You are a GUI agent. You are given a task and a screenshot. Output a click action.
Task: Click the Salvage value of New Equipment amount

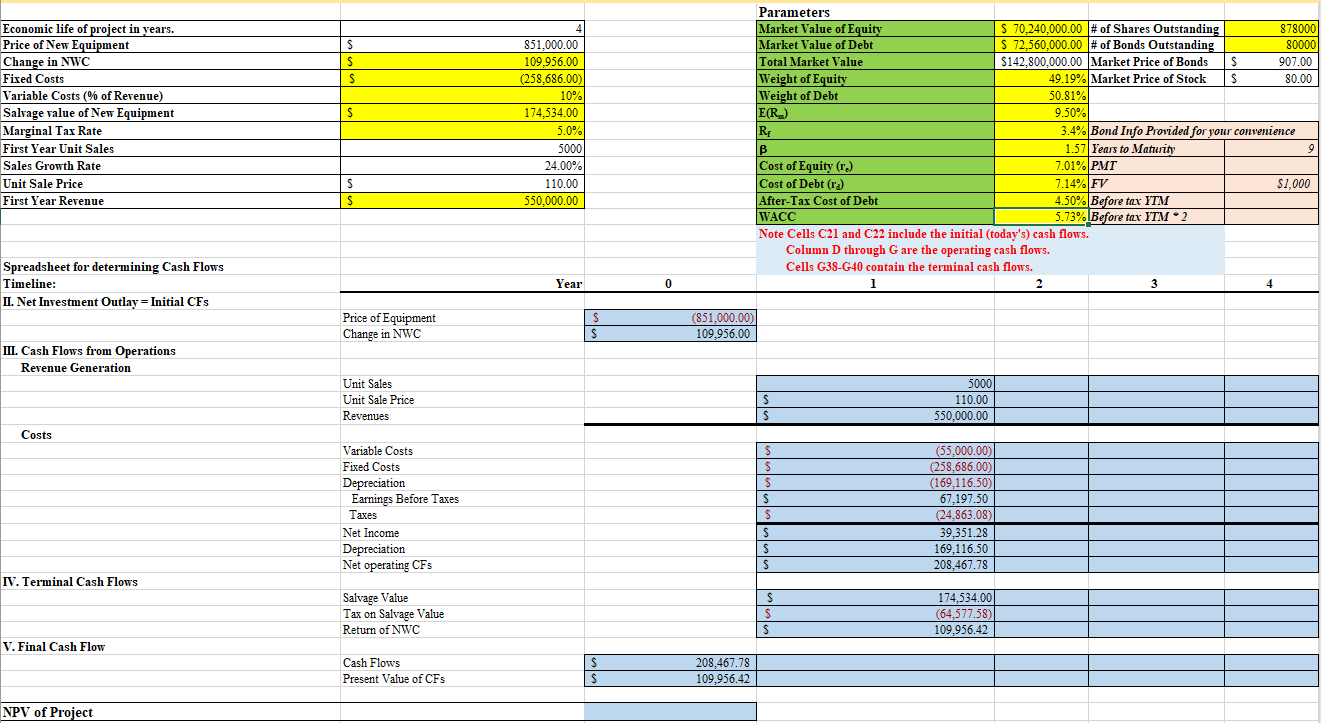click(x=465, y=113)
